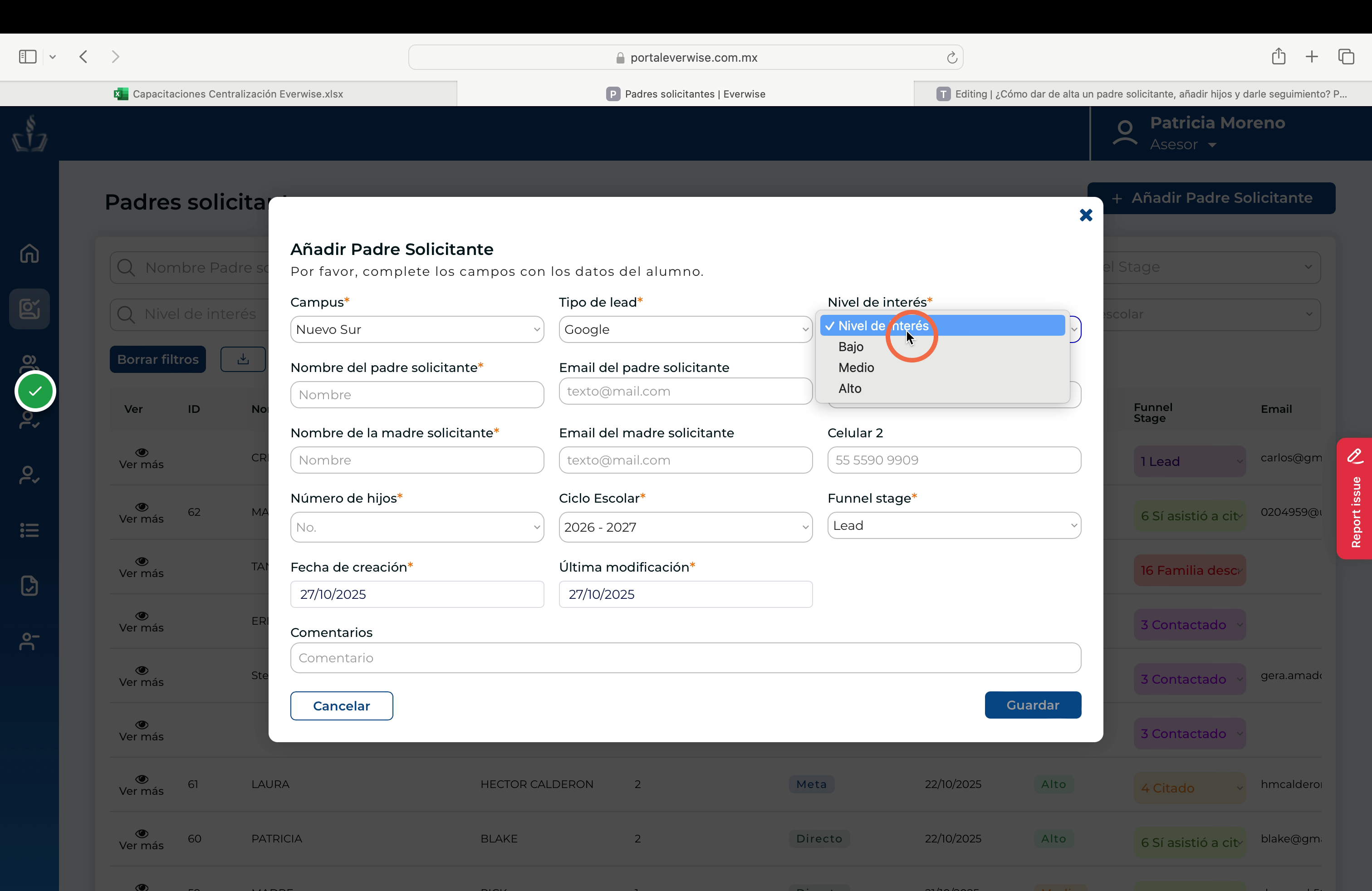Click the Meta lead type badge

pos(812,784)
